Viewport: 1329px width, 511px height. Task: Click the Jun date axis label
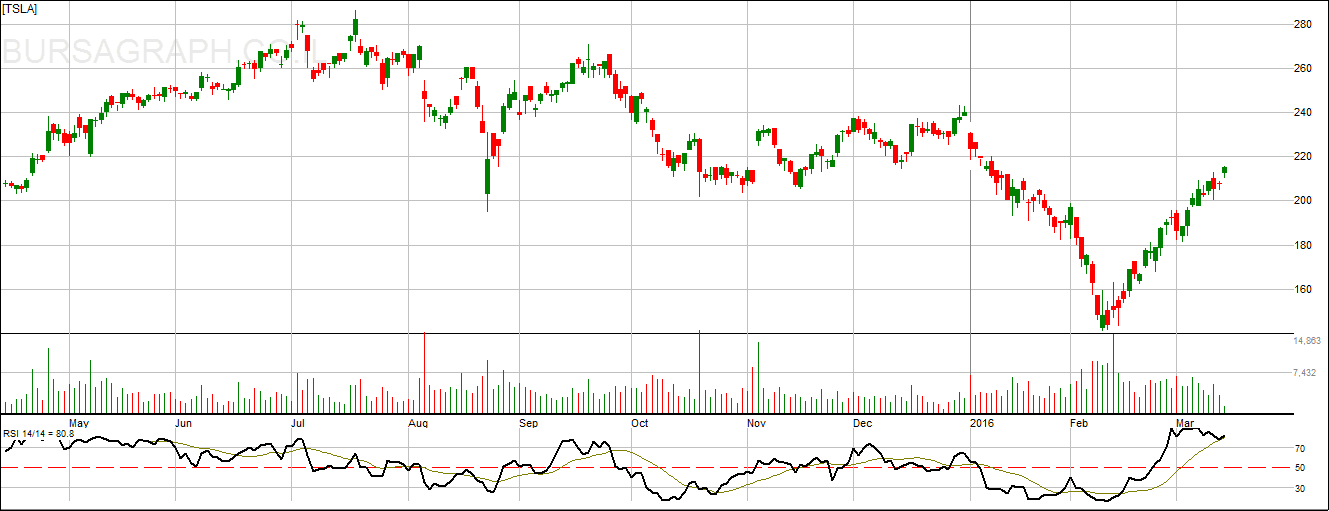click(x=183, y=423)
